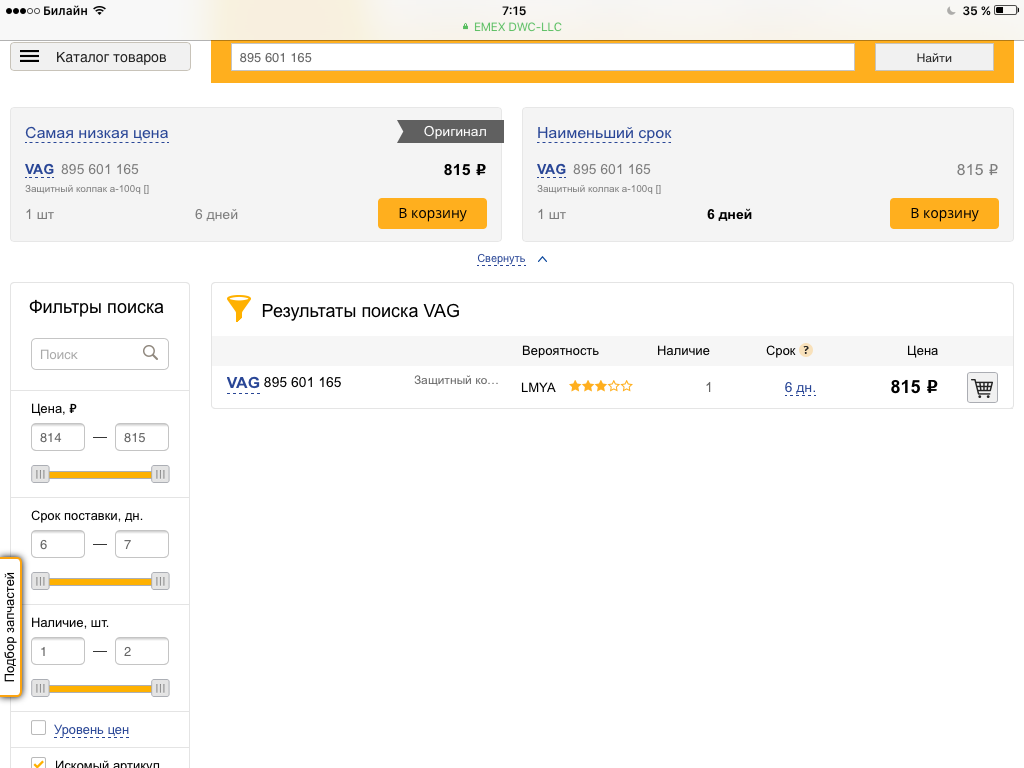Click the maximum price field showing 815

click(x=141, y=438)
